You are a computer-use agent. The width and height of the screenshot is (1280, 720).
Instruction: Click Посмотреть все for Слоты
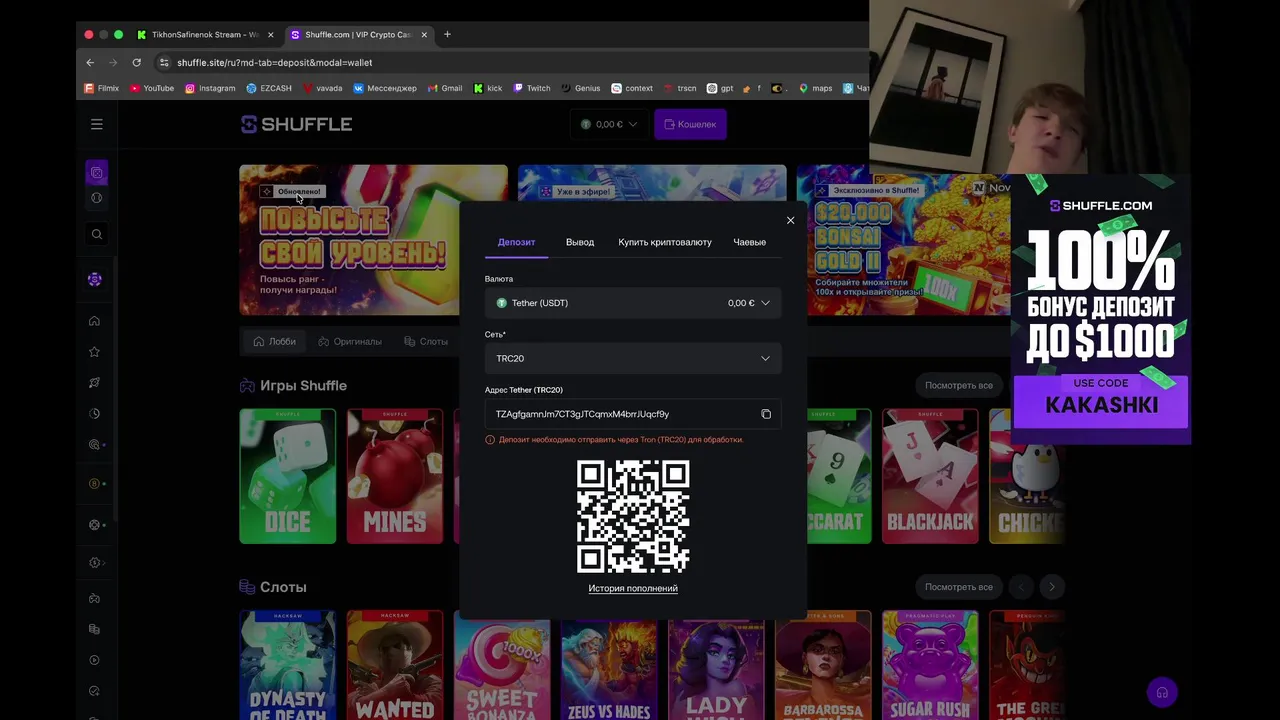point(959,587)
